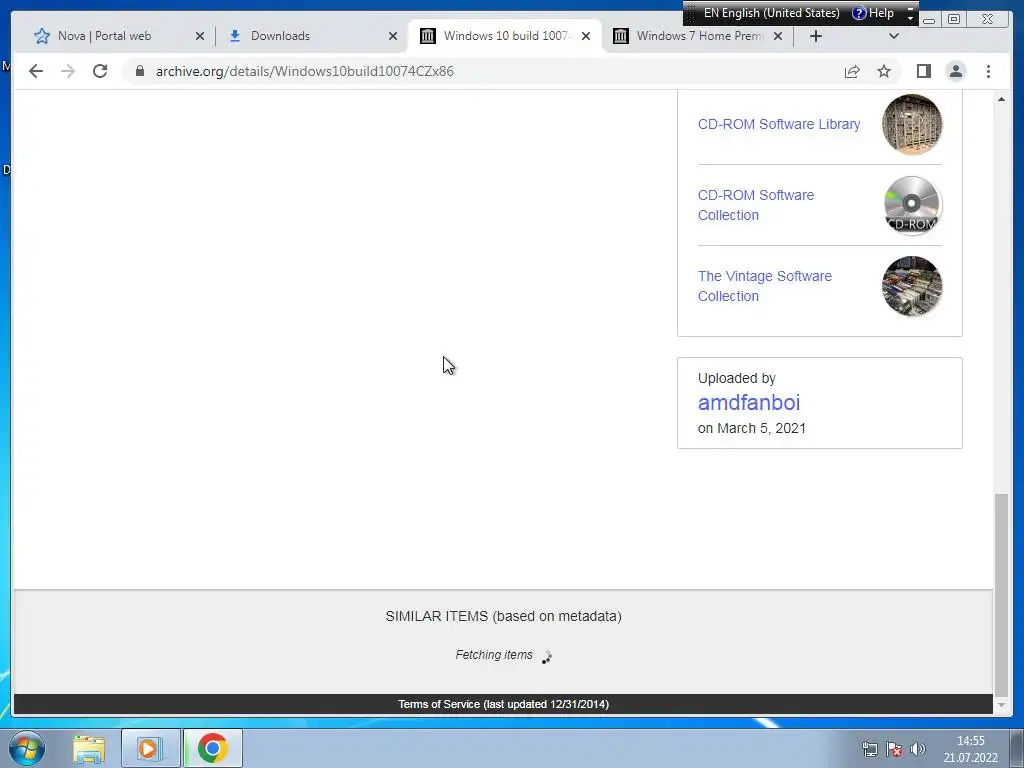This screenshot has width=1024, height=768.
Task: Click the page vertical scrollbar thumb
Action: tap(1001, 595)
